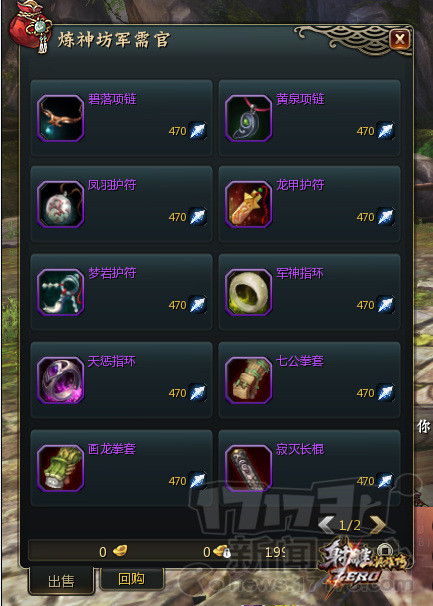
Task: Select the 碧落项链 necklace icon
Action: coord(61,118)
